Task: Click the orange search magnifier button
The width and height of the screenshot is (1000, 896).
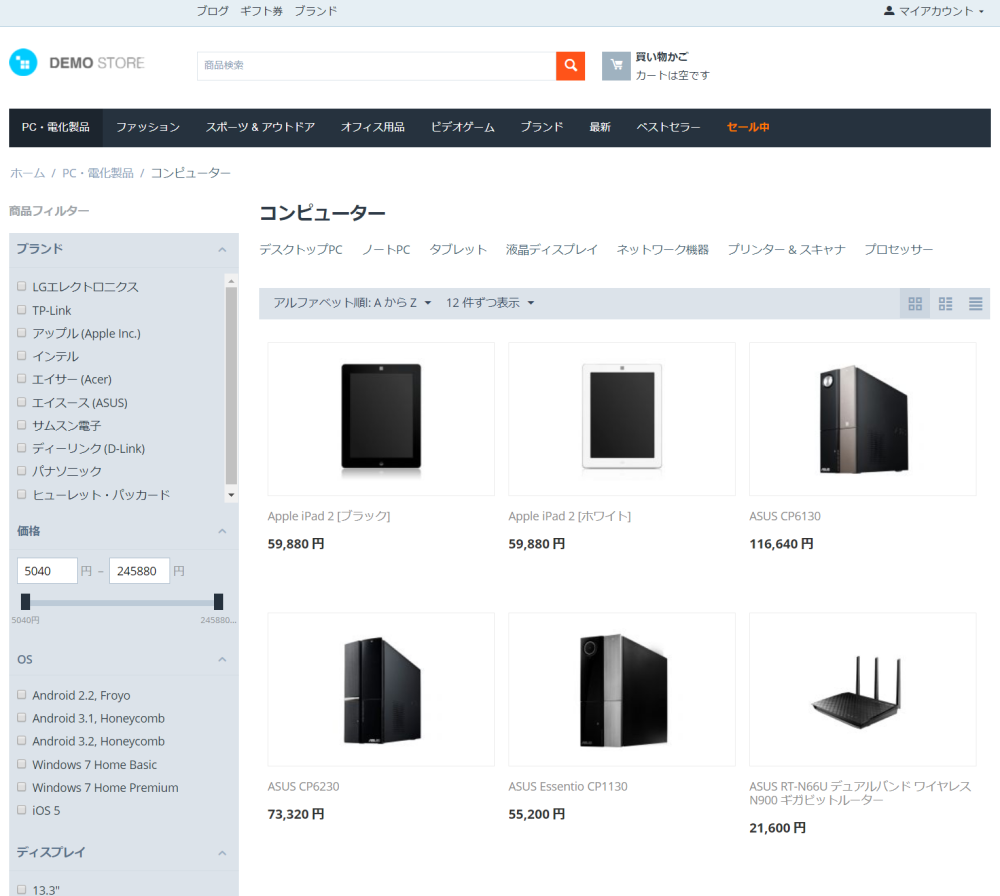Action: [570, 66]
